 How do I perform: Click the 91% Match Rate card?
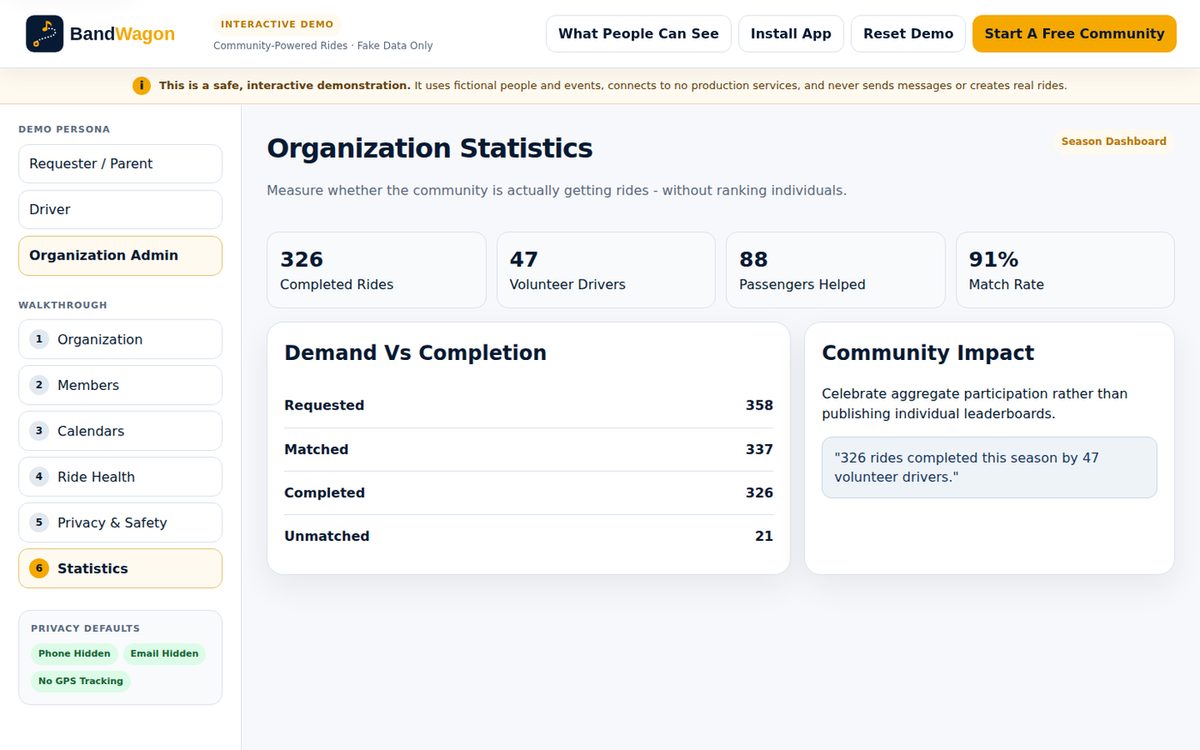point(1065,270)
